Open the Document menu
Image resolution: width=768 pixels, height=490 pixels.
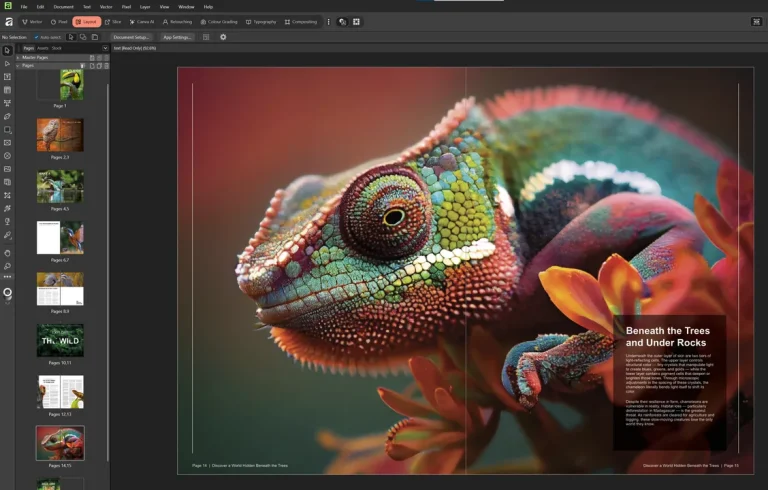(63, 6)
